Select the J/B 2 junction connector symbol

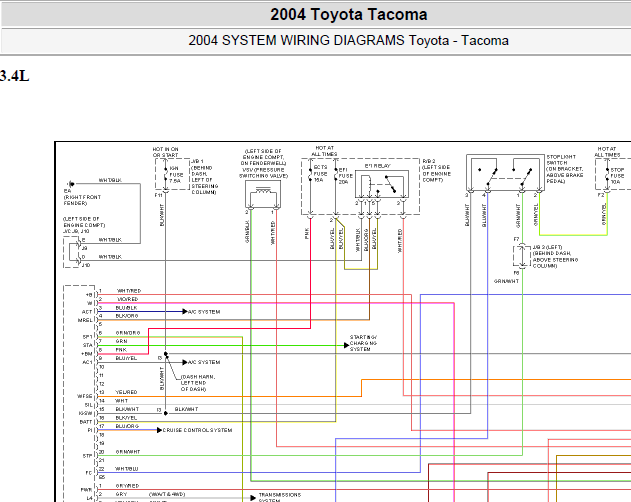[x=522, y=256]
